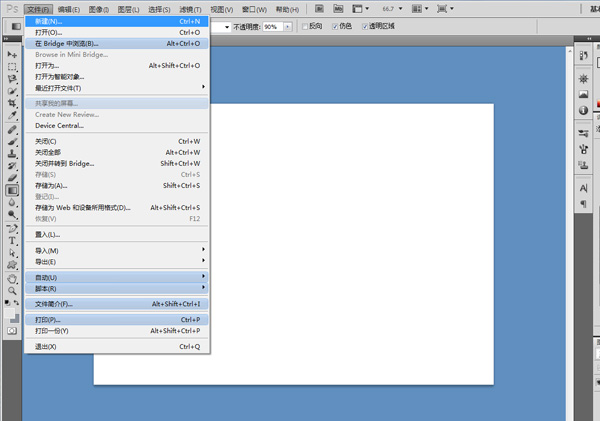Viewport: 600px width, 421px height.
Task: Expand the 脚本(R) submenu
Action: pyautogui.click(x=117, y=289)
